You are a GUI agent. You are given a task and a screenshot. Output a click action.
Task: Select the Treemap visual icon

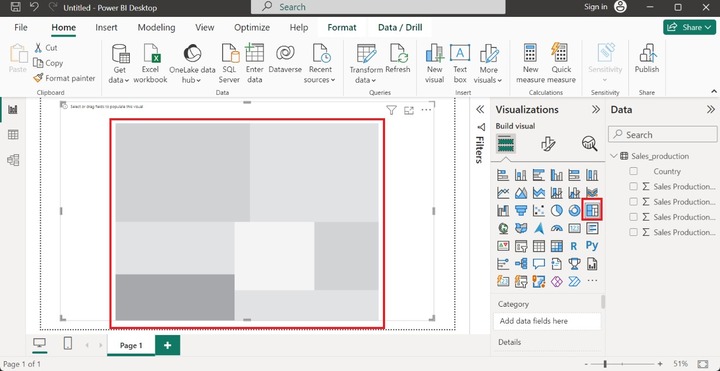click(x=592, y=210)
